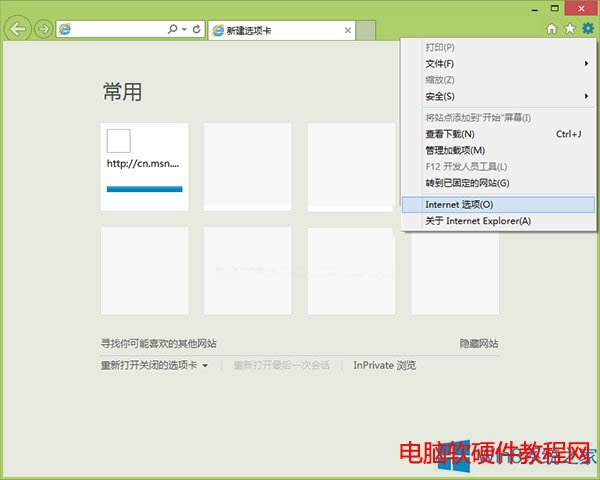Click the Forward navigation arrow button
The height and width of the screenshot is (480, 600).
click(x=43, y=29)
